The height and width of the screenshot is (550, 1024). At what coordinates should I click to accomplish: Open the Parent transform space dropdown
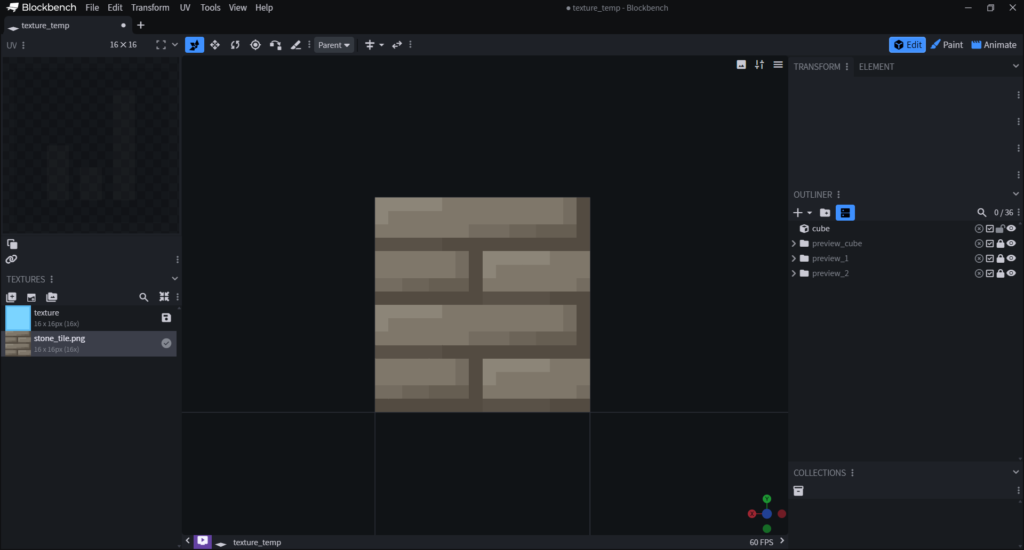(334, 45)
